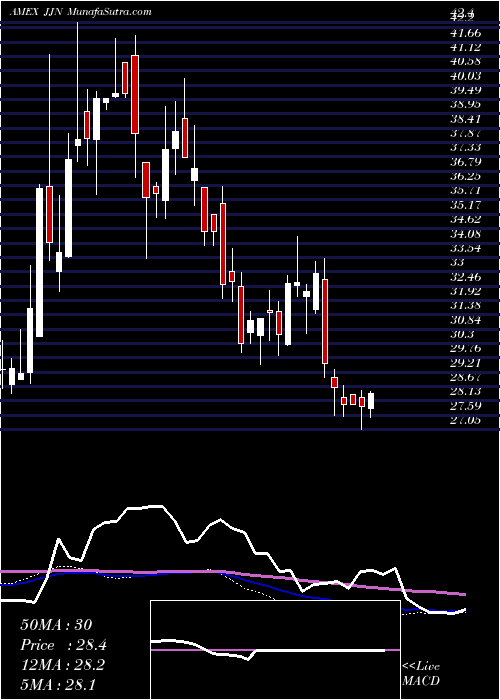500x700 pixels.
Task: Select the 12MA : 28.2 readout
Action: coord(62,665)
